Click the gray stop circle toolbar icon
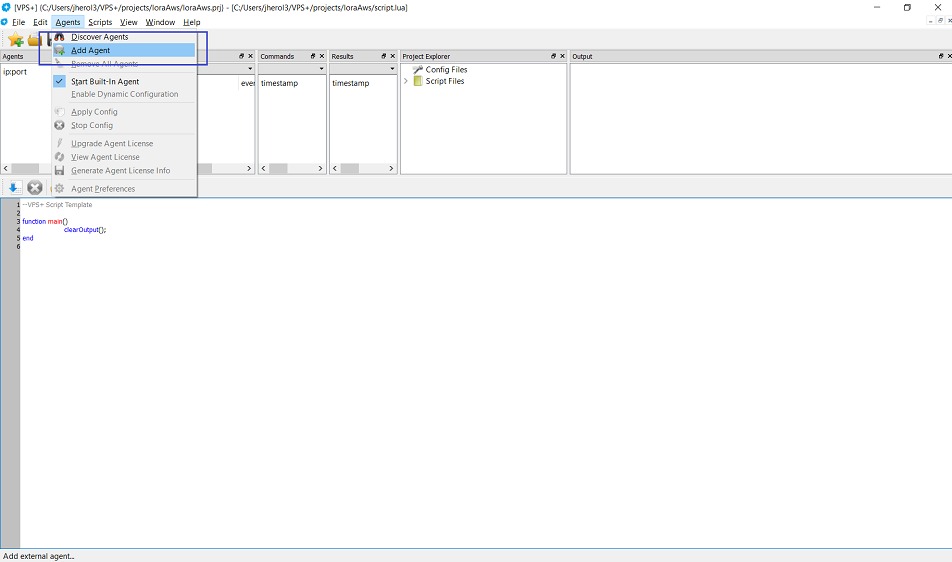 coord(35,188)
